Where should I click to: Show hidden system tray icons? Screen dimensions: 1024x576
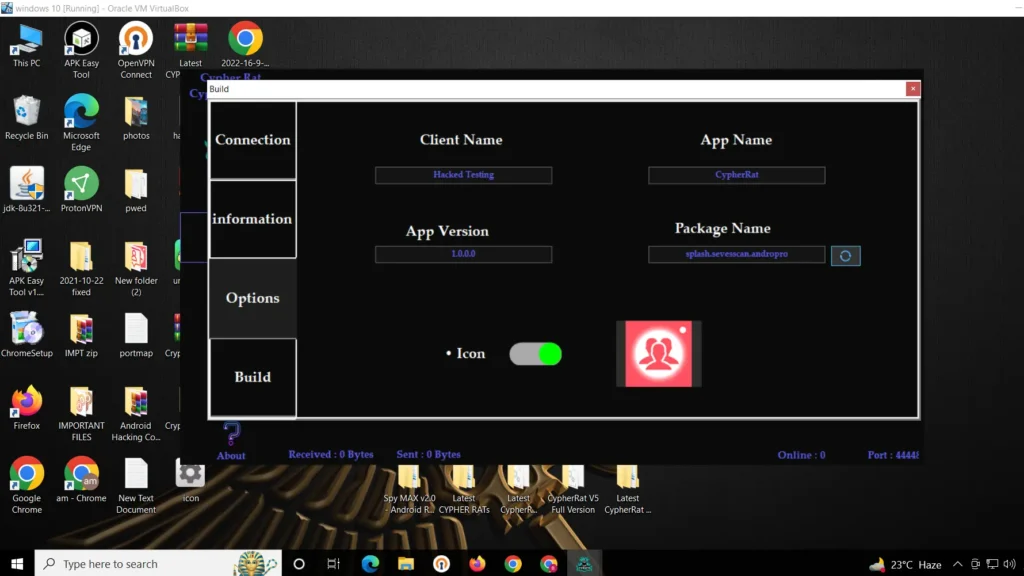[x=957, y=564]
